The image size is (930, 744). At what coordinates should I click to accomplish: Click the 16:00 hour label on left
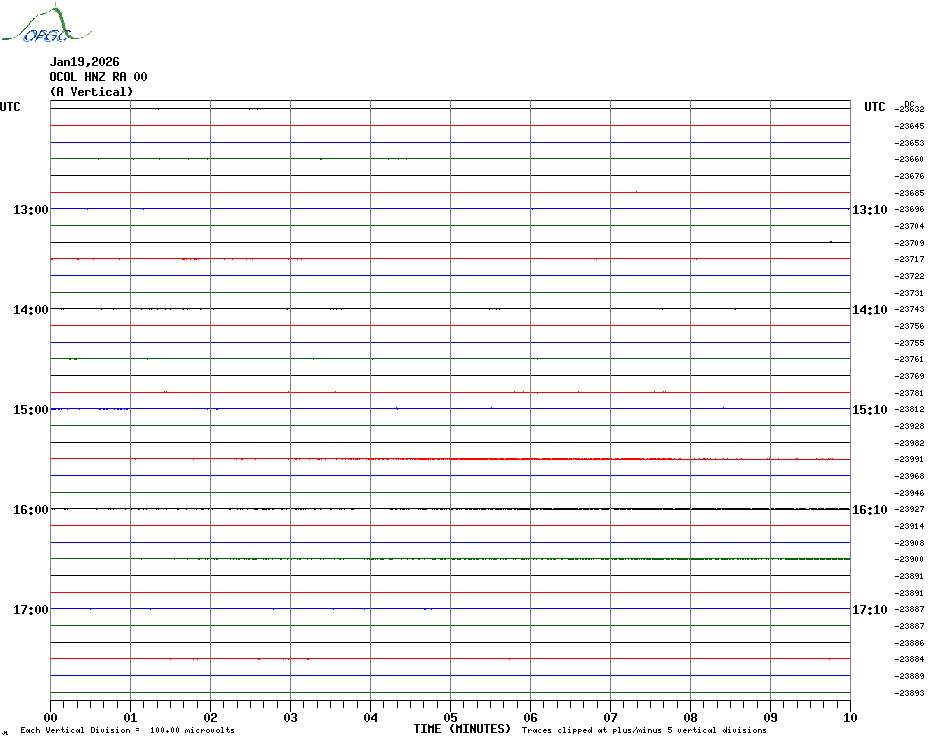(30, 510)
